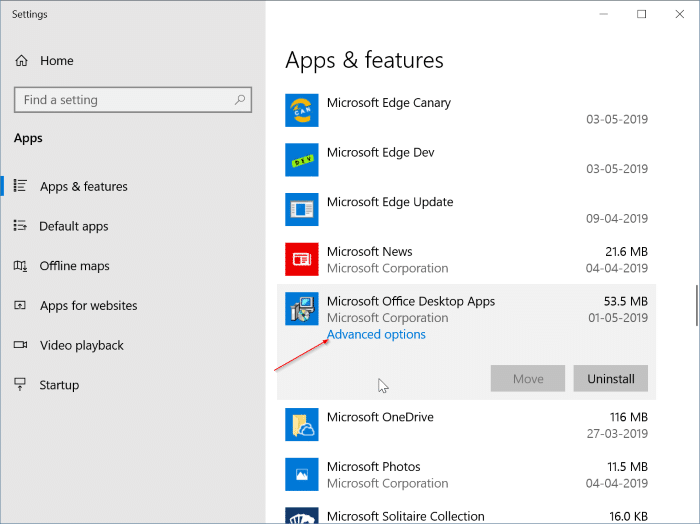Viewport: 700px width, 524px height.
Task: Click the 09-04-2019 Edge Update date
Action: click(x=617, y=219)
